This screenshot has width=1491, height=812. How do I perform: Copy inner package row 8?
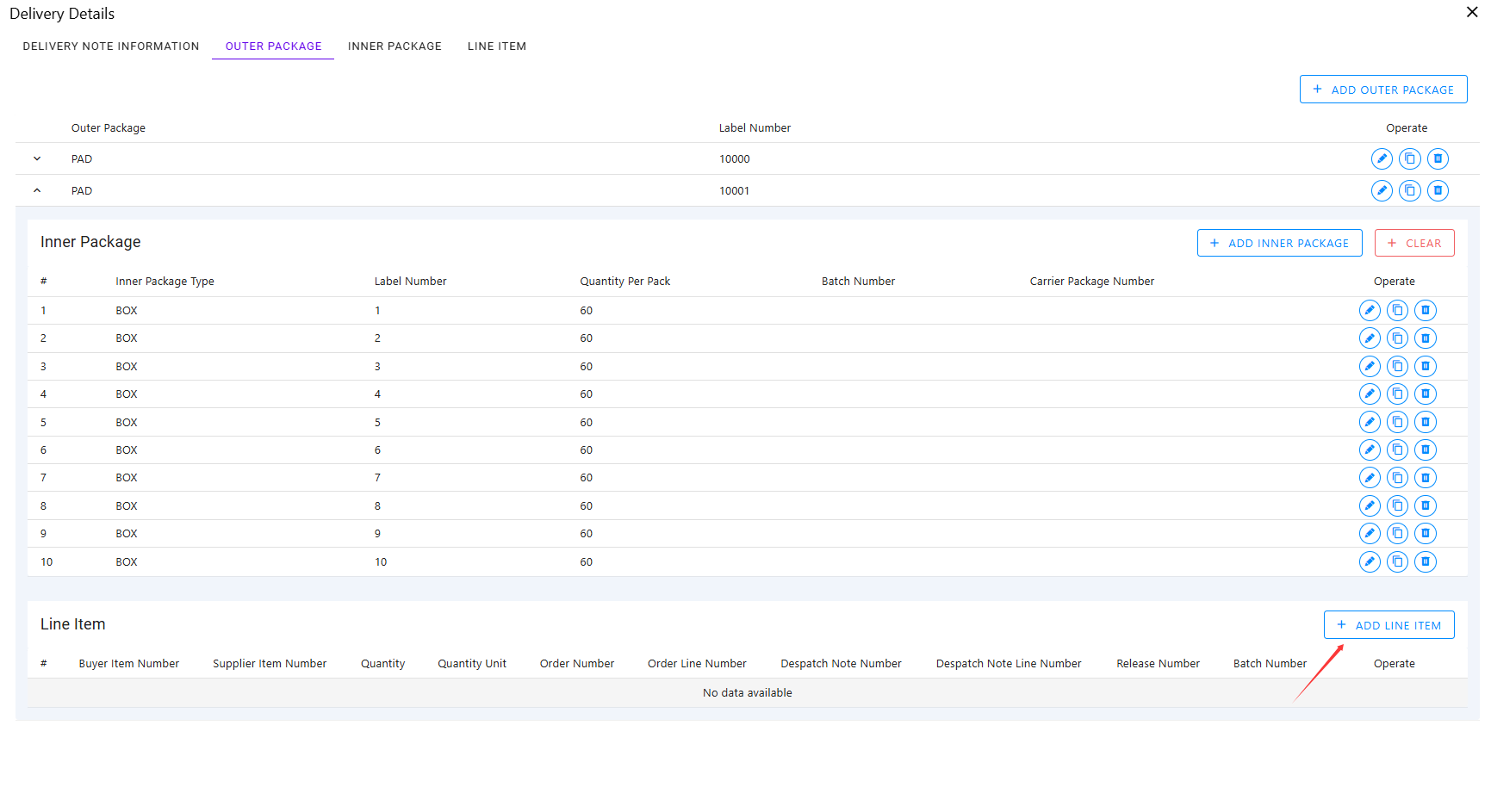tap(1397, 506)
